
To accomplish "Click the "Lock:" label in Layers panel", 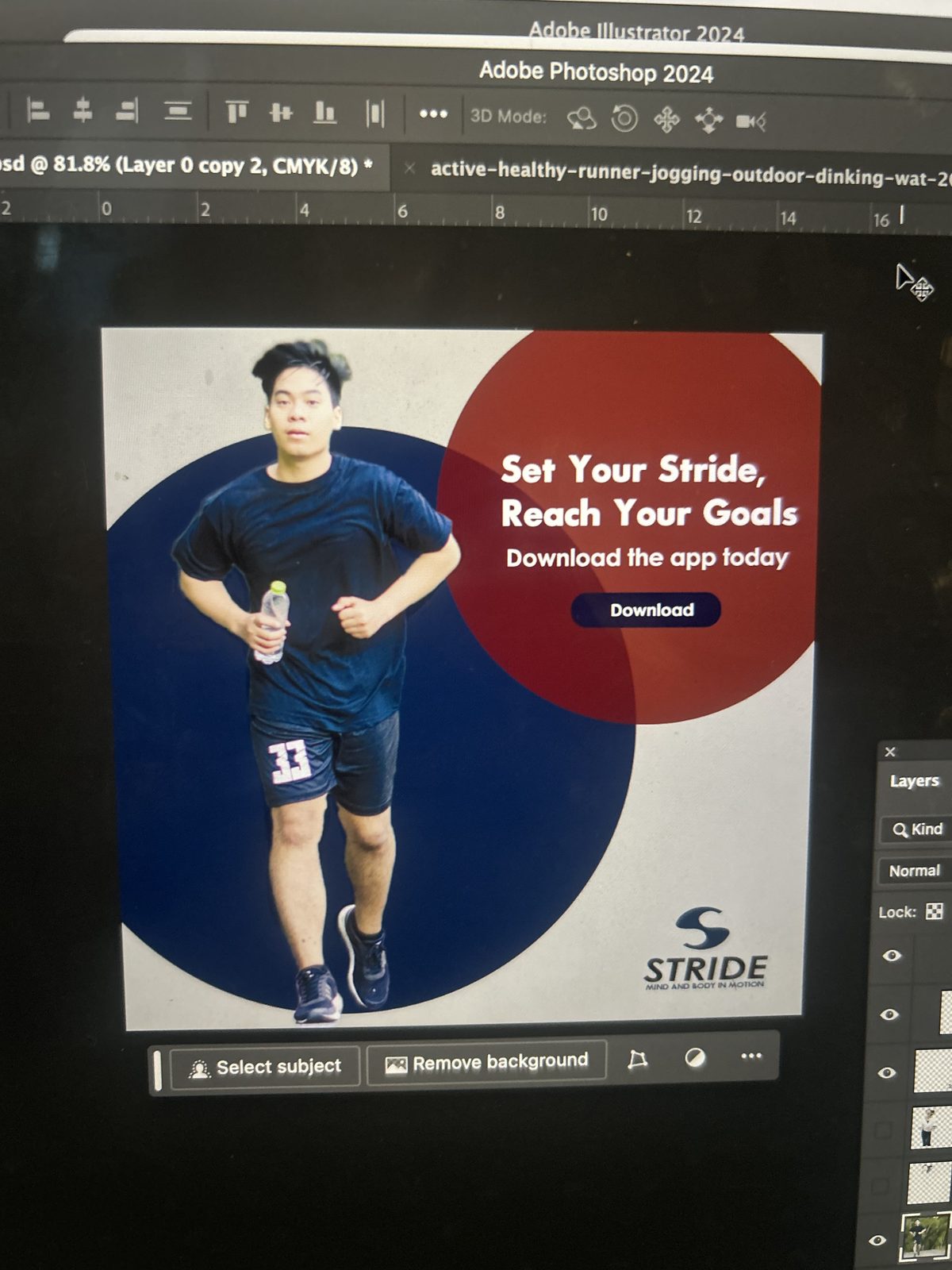I will coord(897,912).
